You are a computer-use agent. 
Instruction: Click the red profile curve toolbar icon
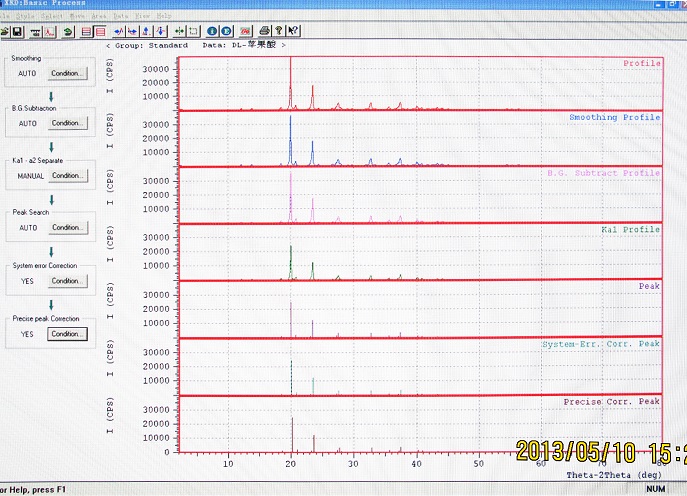click(50, 31)
